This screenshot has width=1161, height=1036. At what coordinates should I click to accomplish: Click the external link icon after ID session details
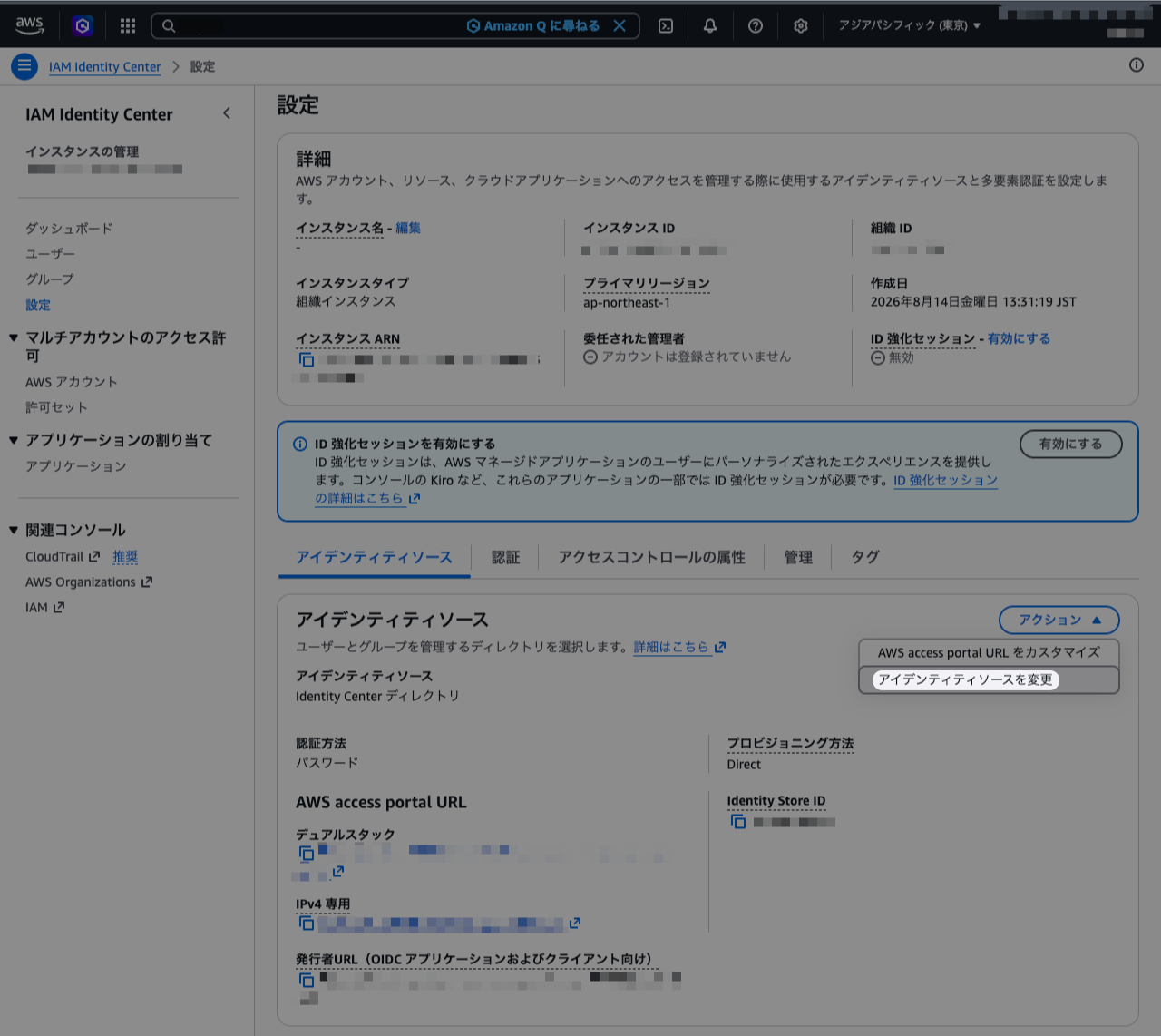pos(415,498)
